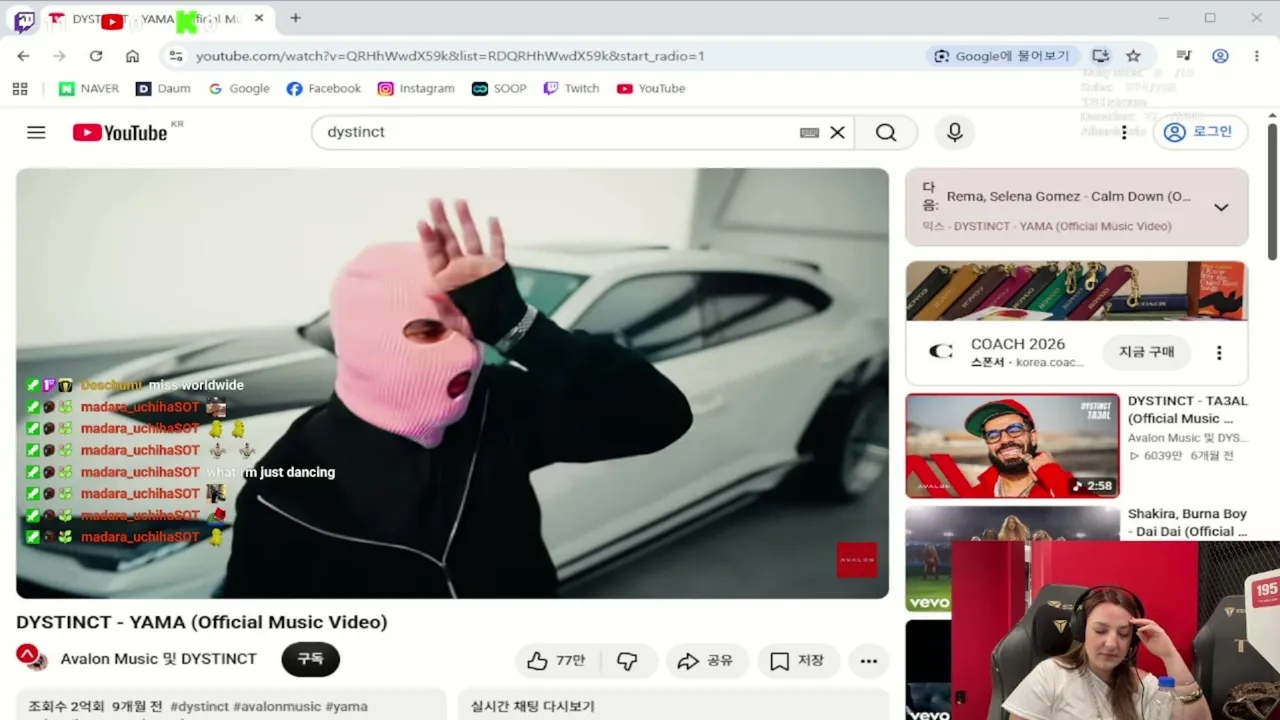Click the Google에 붙여넣기 button
This screenshot has height=720, width=1280.
coord(1002,56)
